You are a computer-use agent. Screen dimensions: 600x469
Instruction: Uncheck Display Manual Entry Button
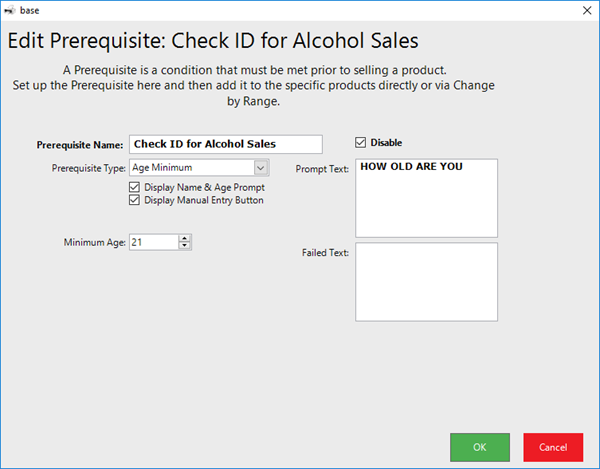135,200
